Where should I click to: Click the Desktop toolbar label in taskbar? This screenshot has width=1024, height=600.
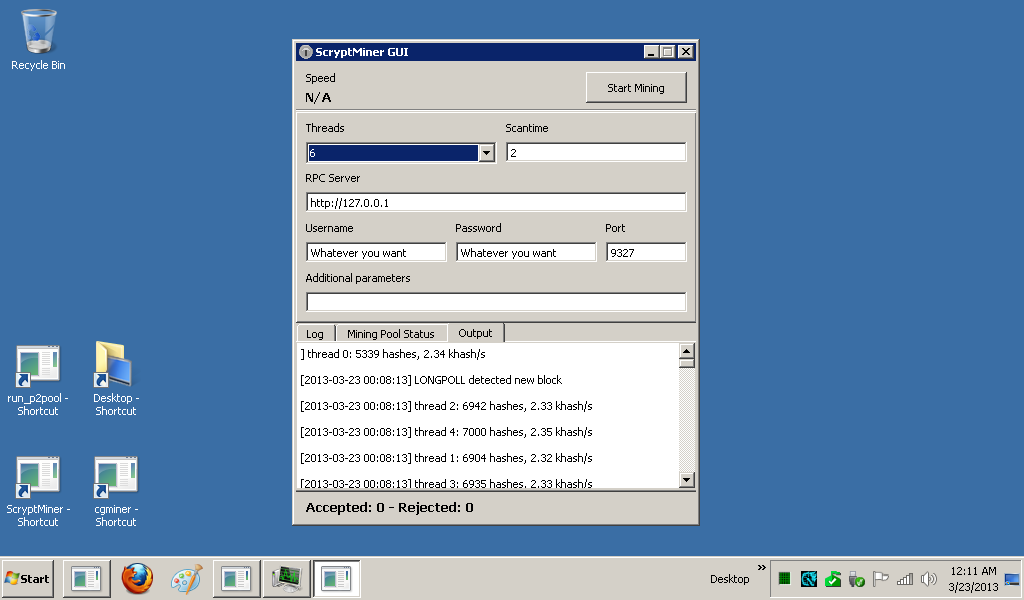click(729, 579)
